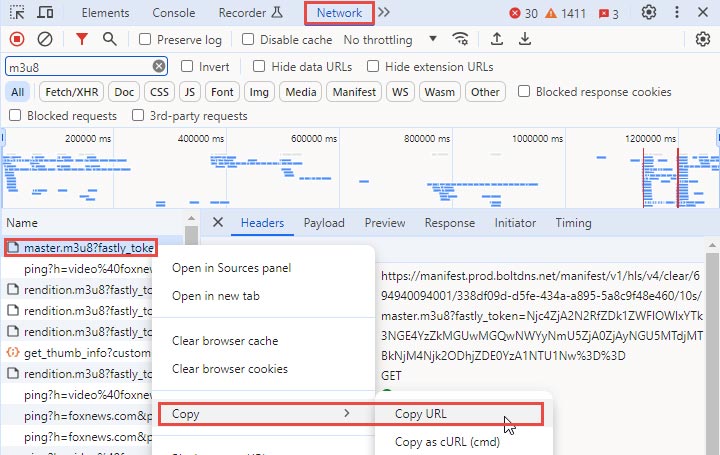
Task: Open the issues counter showing 3
Action: [x=609, y=14]
